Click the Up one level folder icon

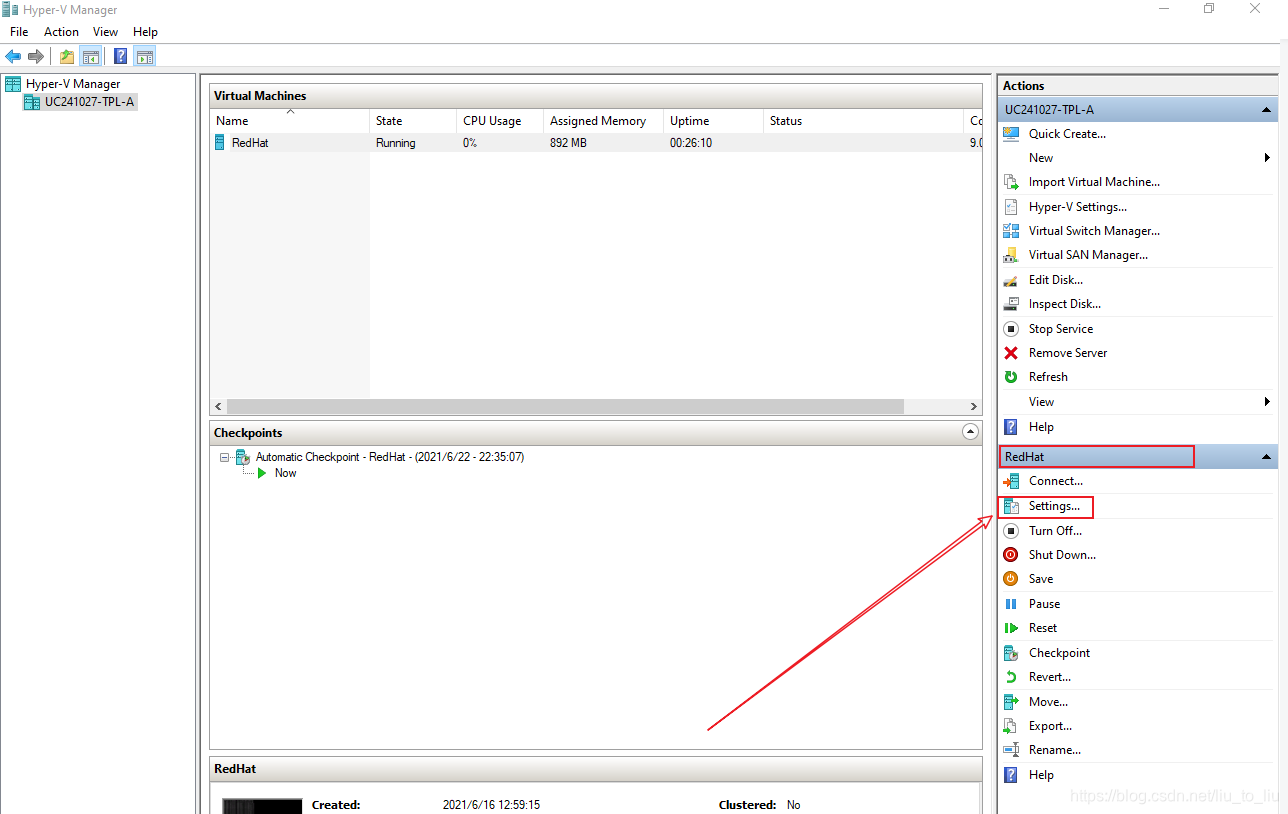tap(67, 56)
